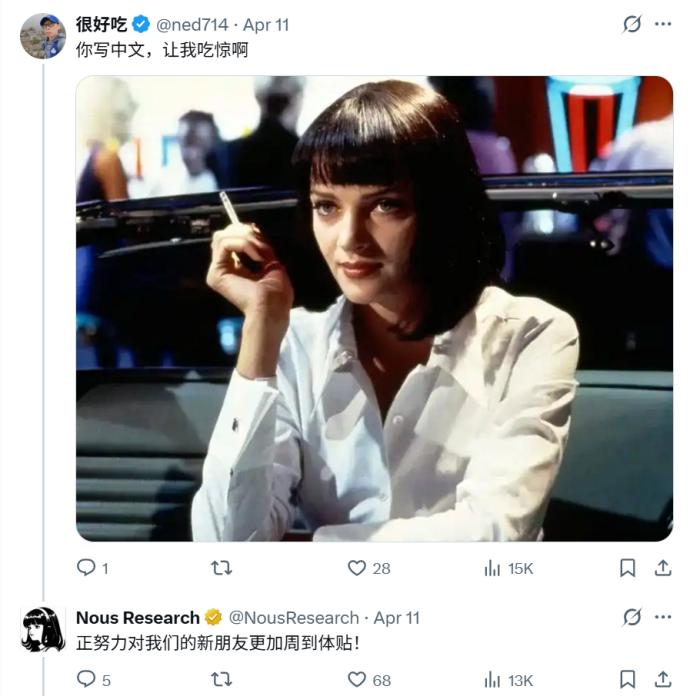Screen dimensions: 690x697
Task: Reply to the 很好吃 tweet
Action: click(x=87, y=568)
